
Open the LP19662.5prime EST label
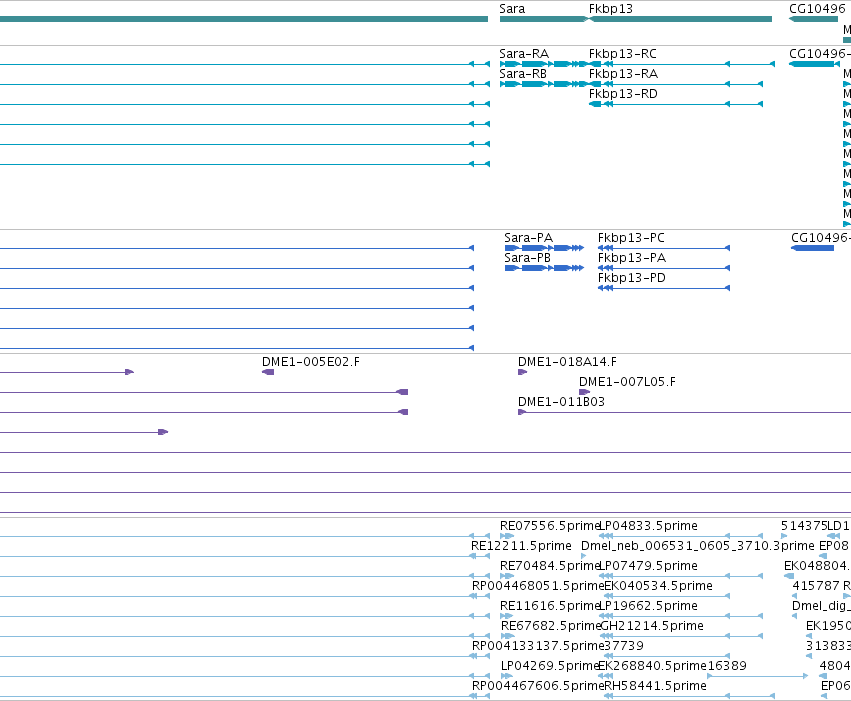click(648, 606)
